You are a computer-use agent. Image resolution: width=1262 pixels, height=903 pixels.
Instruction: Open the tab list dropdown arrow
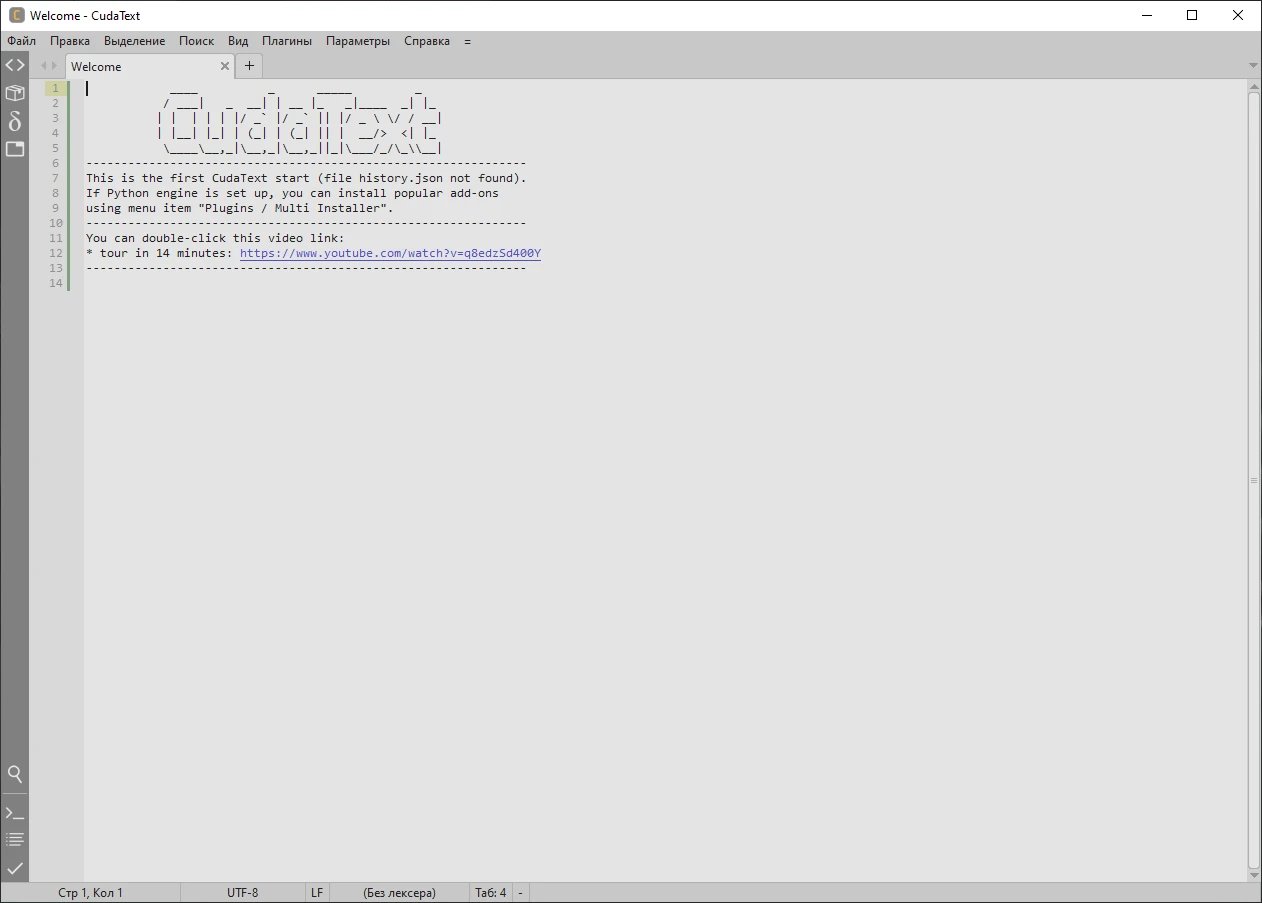tap(1253, 66)
